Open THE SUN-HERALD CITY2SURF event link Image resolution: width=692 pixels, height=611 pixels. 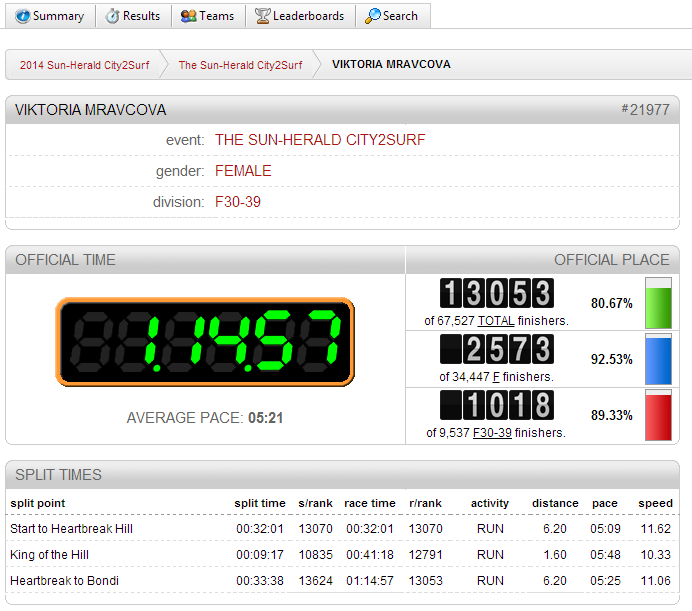tap(320, 140)
